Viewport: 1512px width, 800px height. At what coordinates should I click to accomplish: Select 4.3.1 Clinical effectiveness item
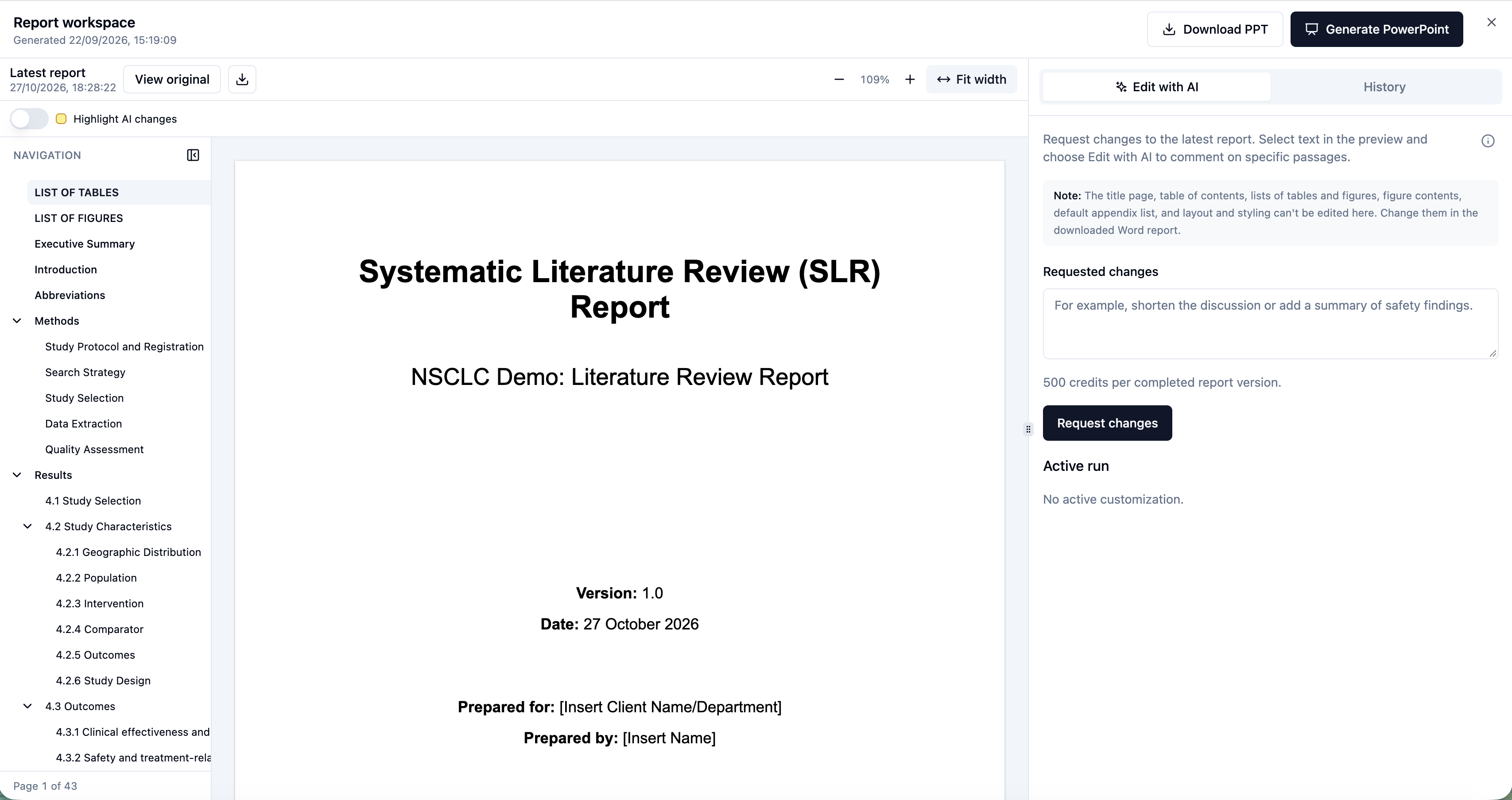tap(130, 732)
